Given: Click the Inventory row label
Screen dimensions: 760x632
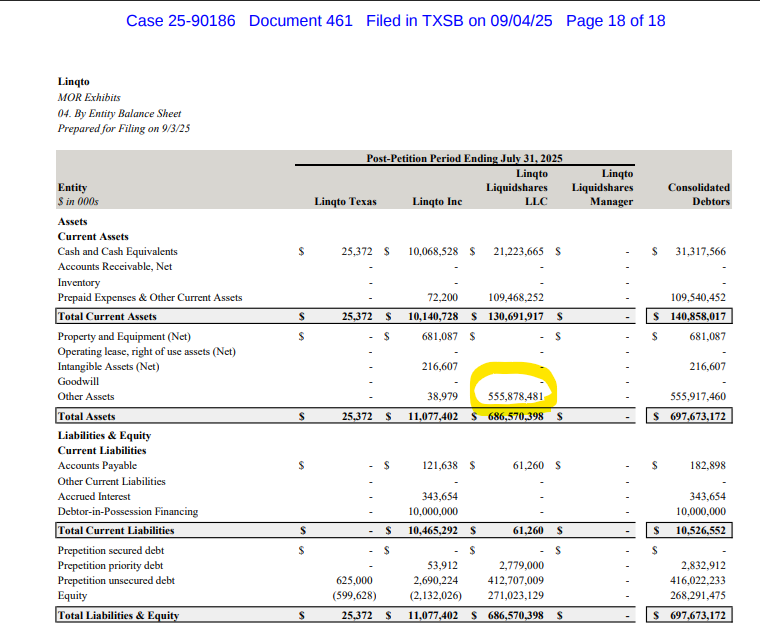Looking at the screenshot, I should coord(79,283).
